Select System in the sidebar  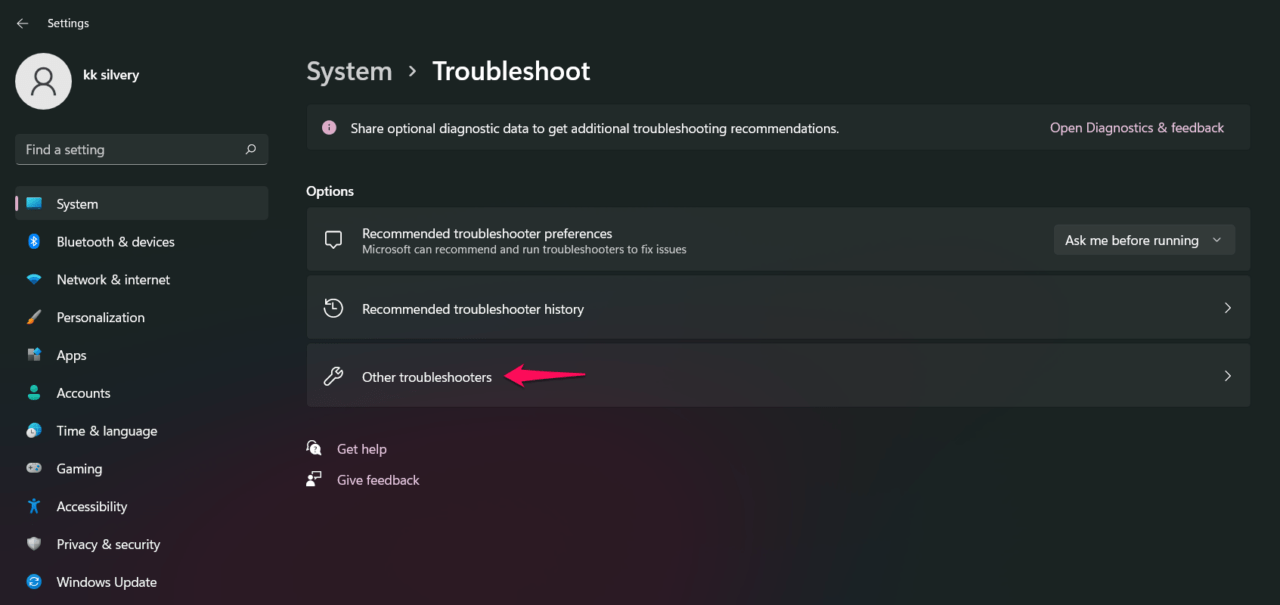77,204
